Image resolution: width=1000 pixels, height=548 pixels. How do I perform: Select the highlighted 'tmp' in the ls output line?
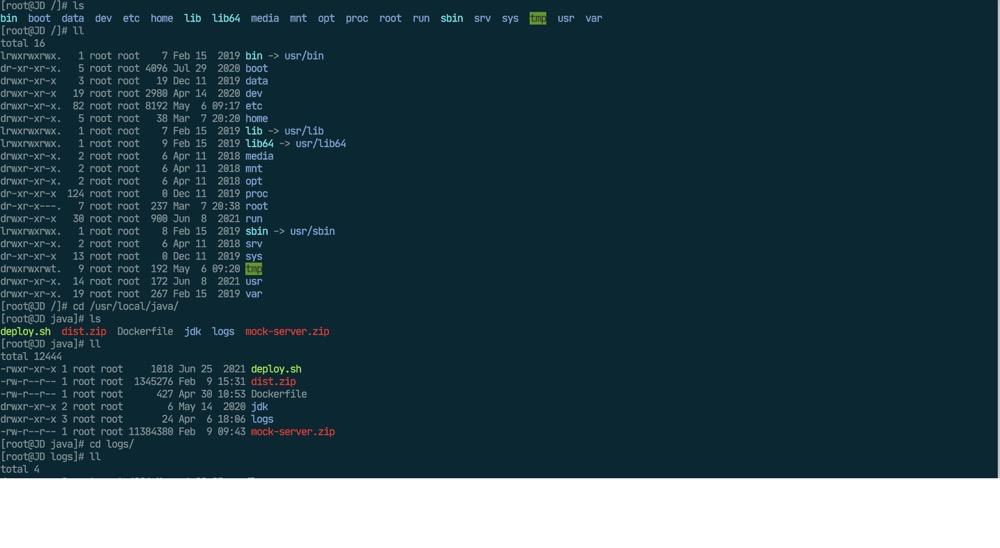(x=538, y=19)
